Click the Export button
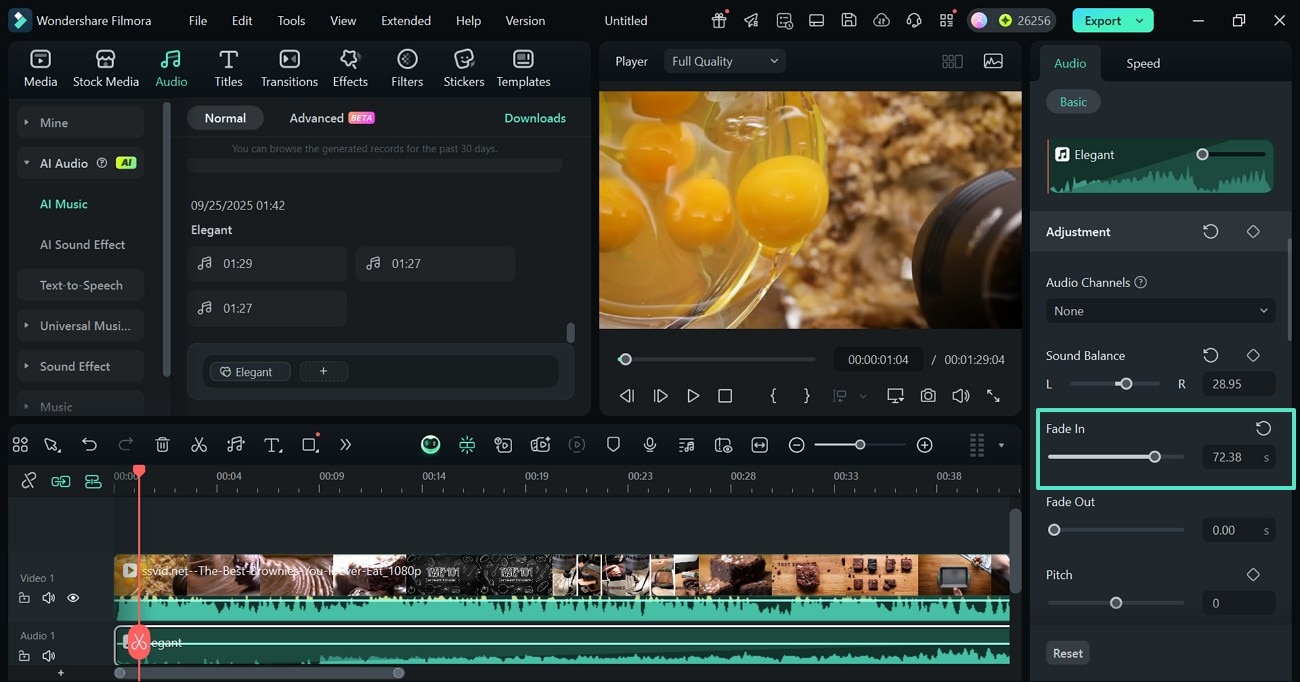This screenshot has width=1300, height=682. tap(1103, 20)
